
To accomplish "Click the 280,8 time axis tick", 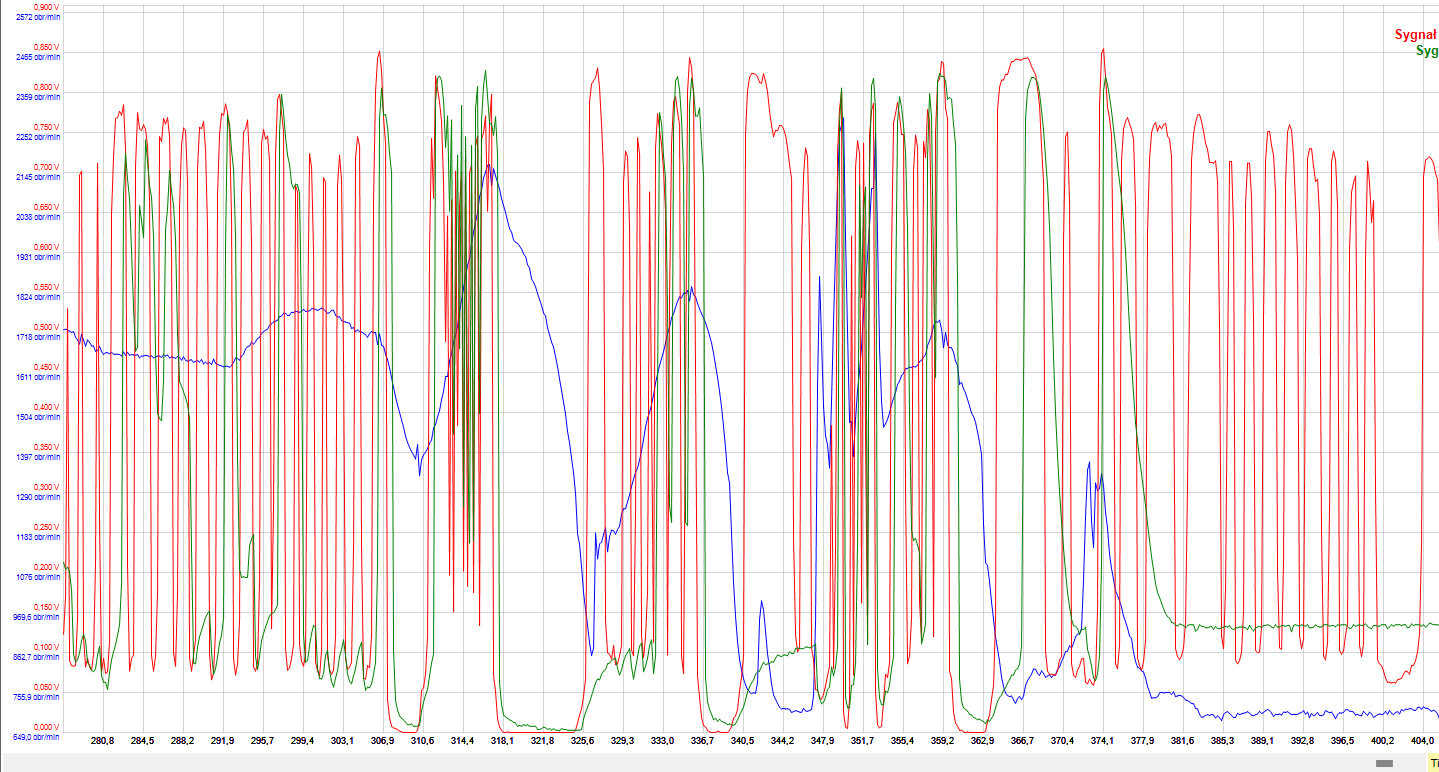I will (x=102, y=741).
